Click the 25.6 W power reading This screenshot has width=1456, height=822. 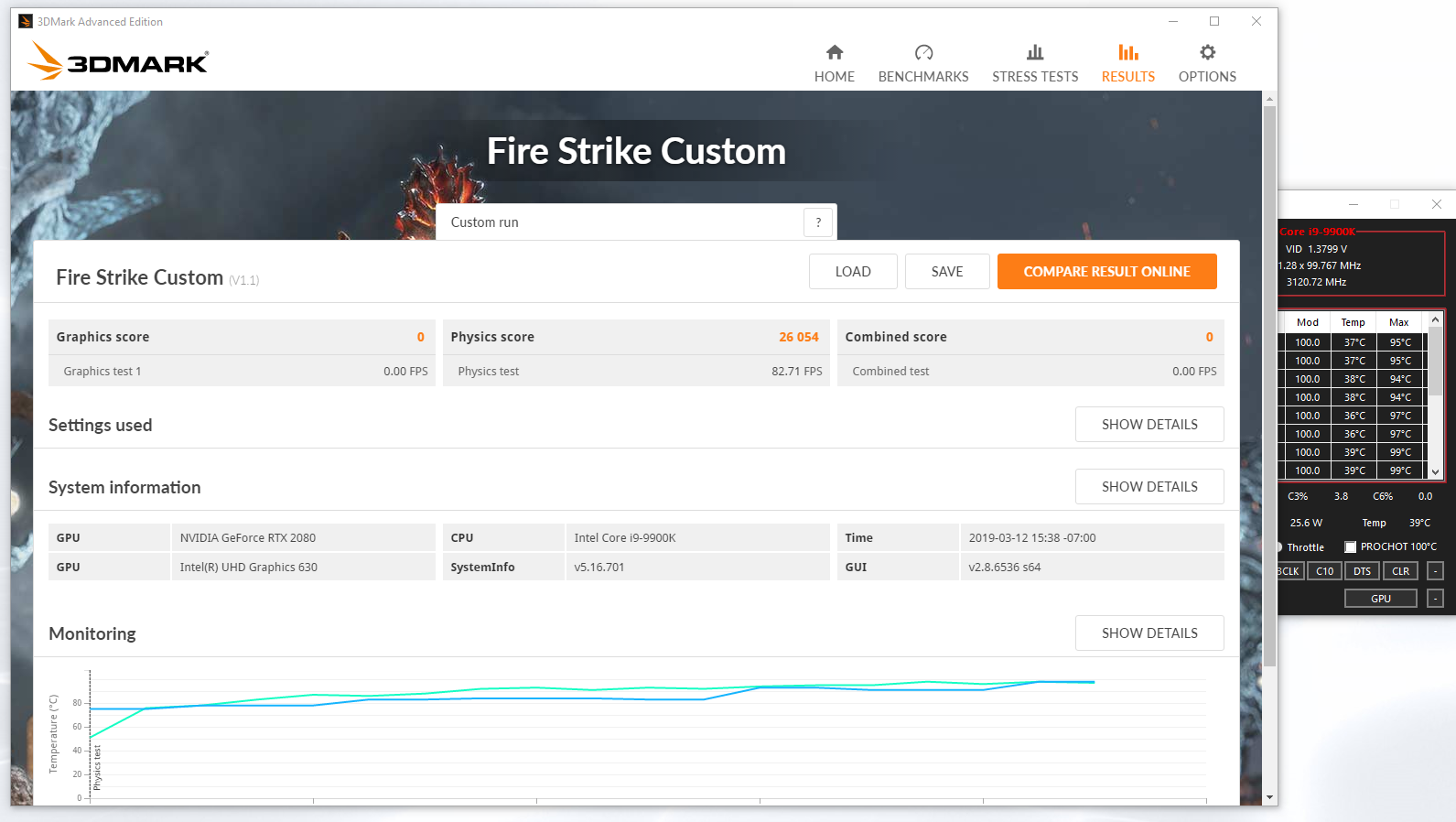pos(1306,523)
